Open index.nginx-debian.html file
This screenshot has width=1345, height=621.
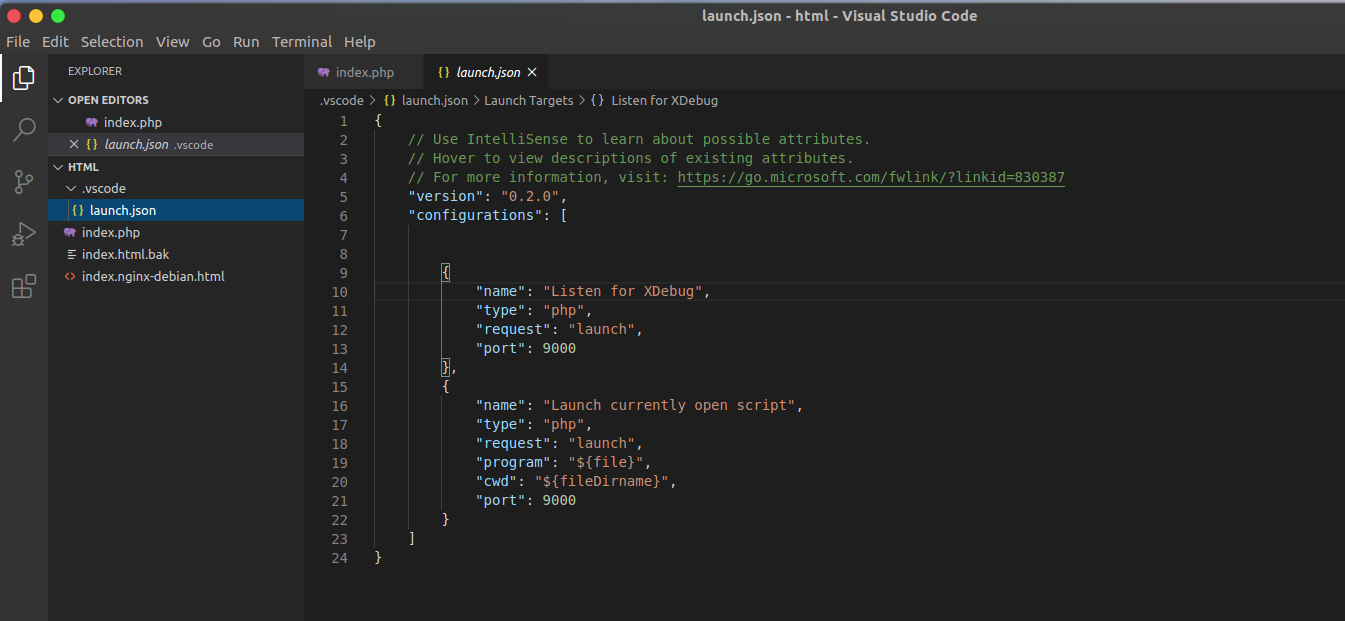[176, 276]
